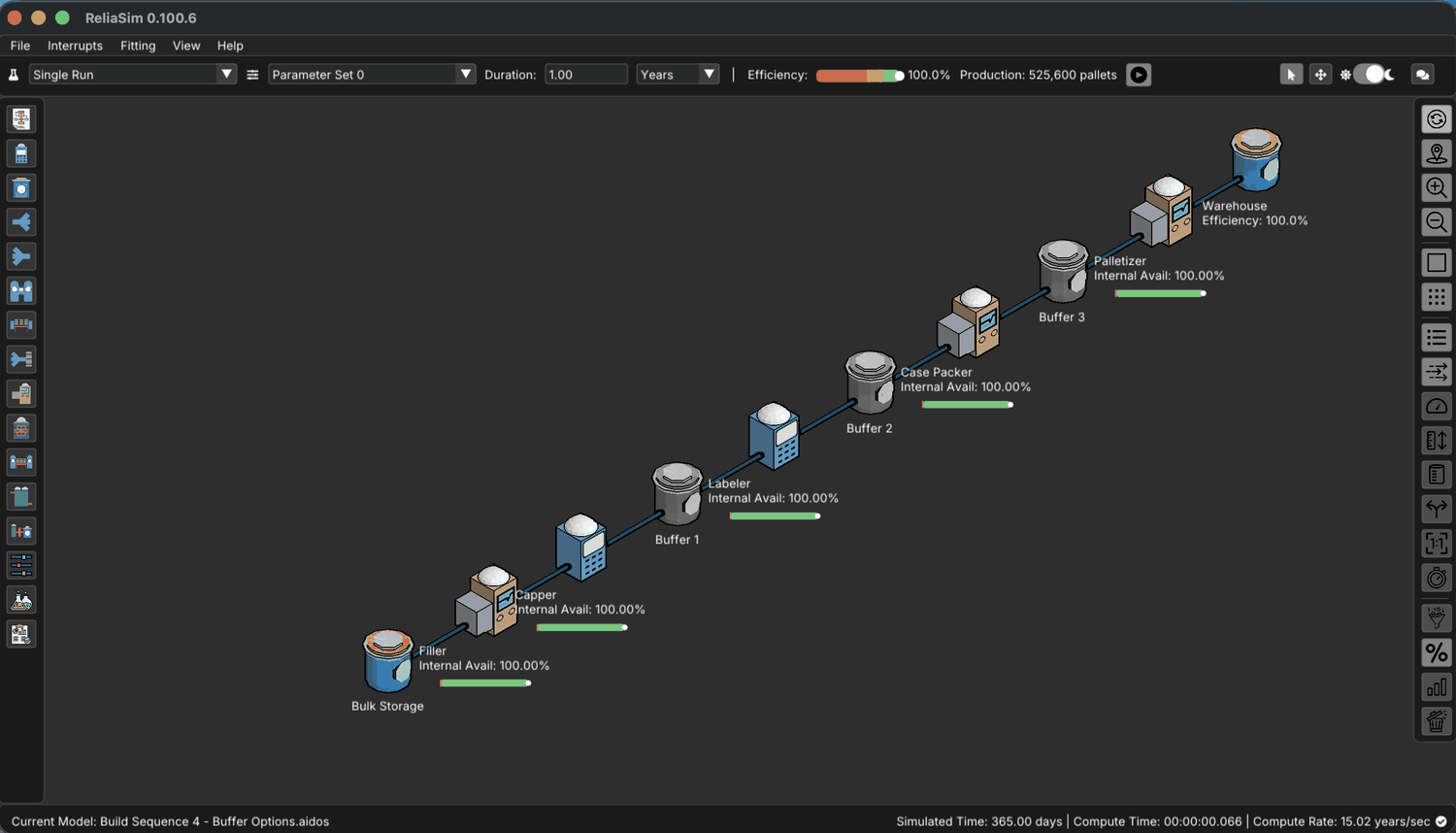The width and height of the screenshot is (1456, 833).
Task: Select the Warehouse node on canvas
Action: tap(1256, 160)
